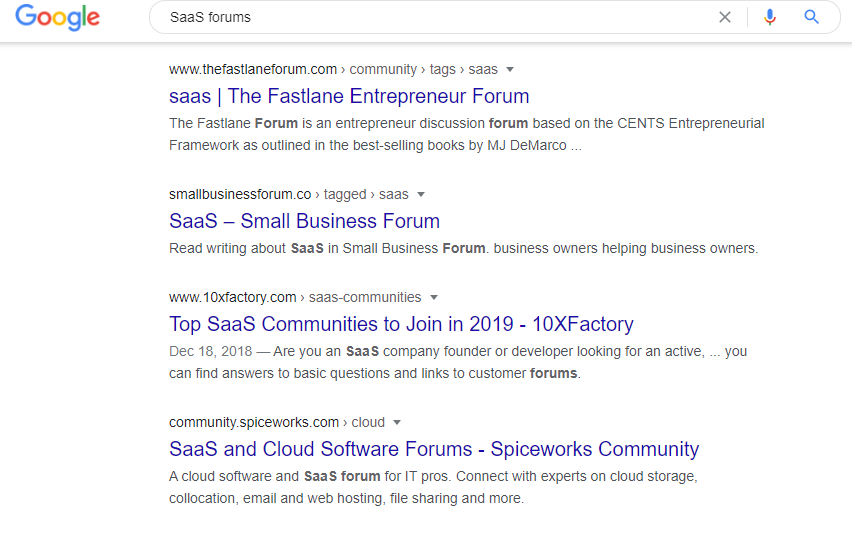Open 'Top SaaS Communities to Join in 2019' result
852x535 pixels.
click(x=401, y=324)
